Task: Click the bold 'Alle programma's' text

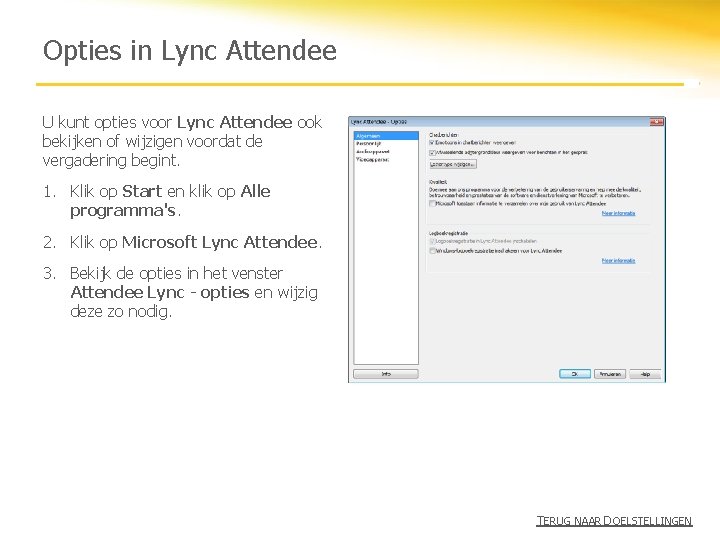Action: [170, 201]
